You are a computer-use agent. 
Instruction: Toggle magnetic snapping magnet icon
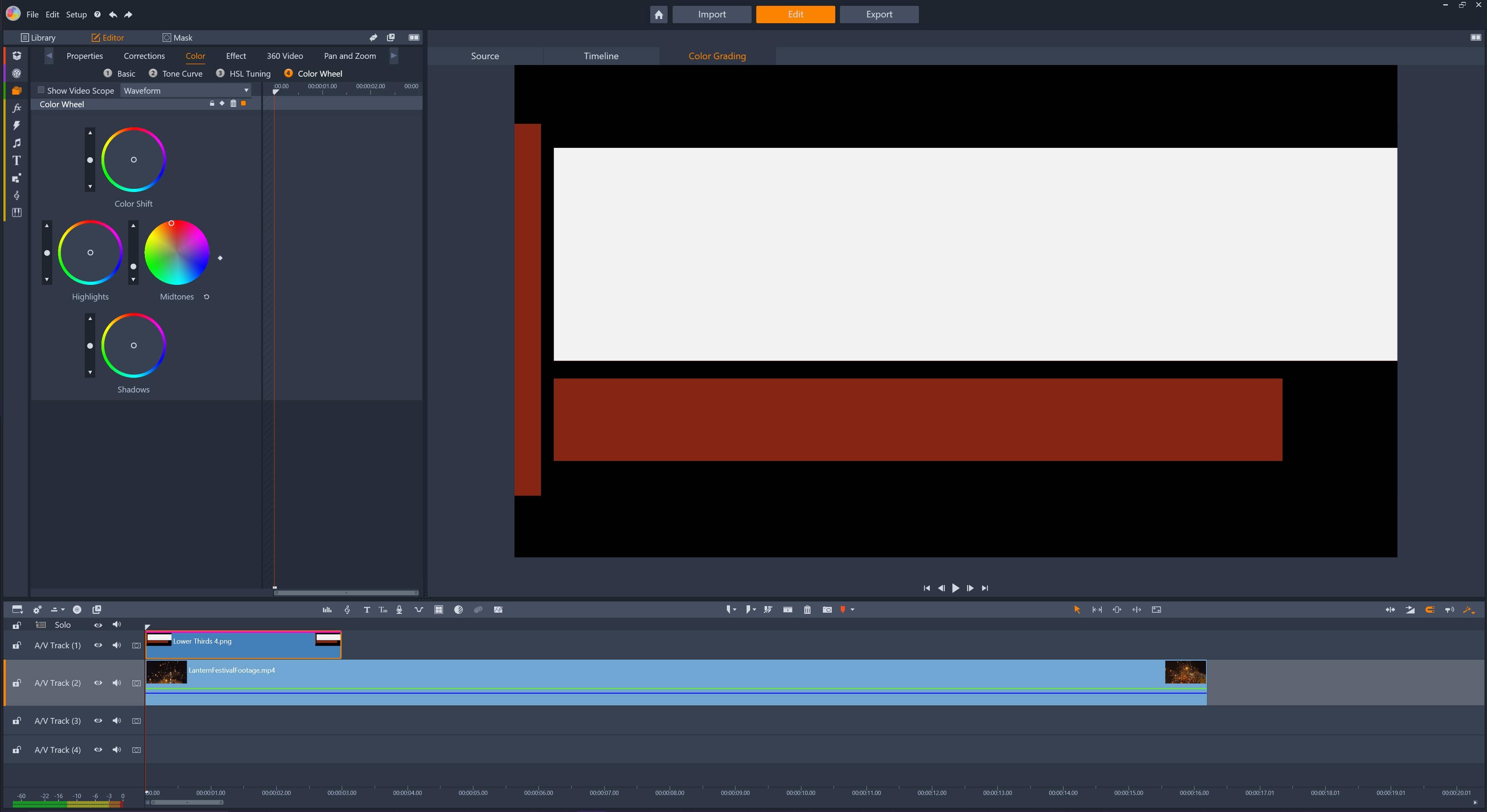click(x=1429, y=610)
